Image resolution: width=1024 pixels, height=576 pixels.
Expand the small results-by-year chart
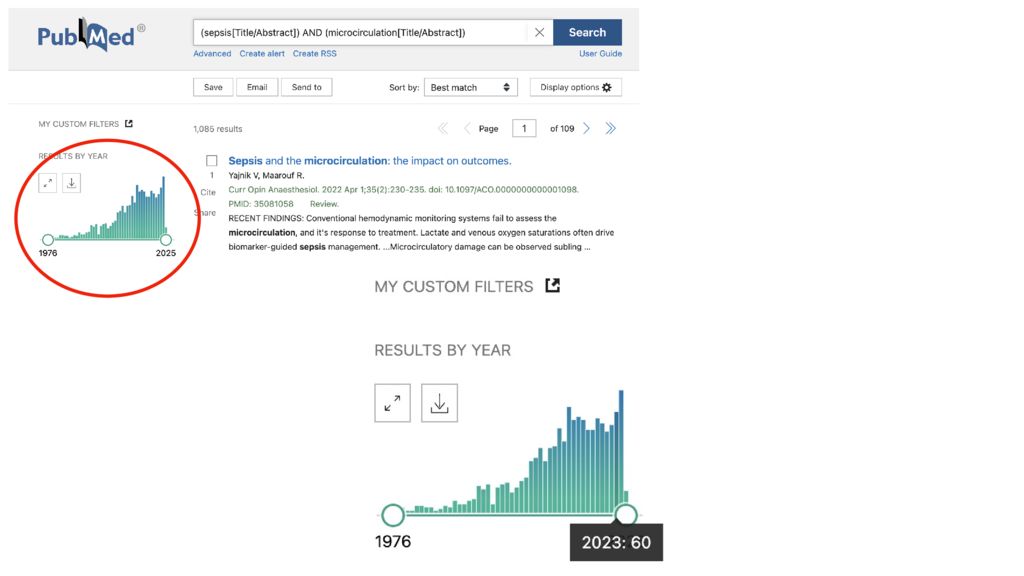pyautogui.click(x=48, y=183)
